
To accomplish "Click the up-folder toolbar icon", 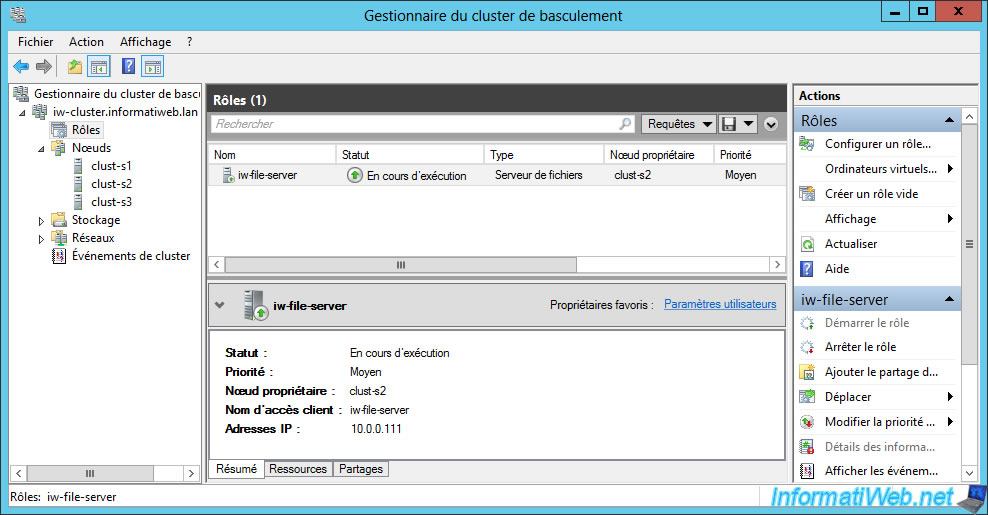I will tap(75, 67).
